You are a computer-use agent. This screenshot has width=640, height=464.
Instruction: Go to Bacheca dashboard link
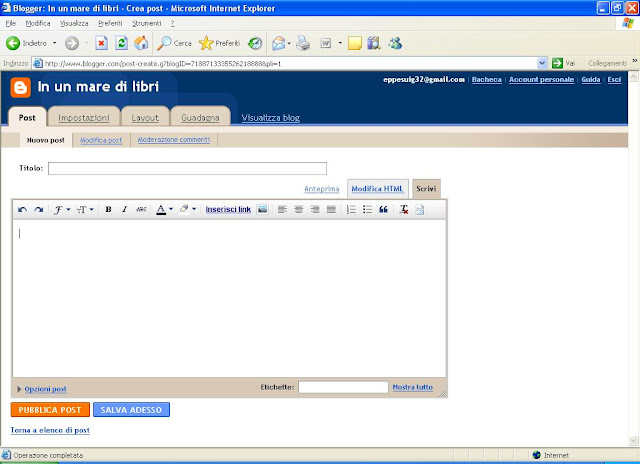pyautogui.click(x=487, y=80)
